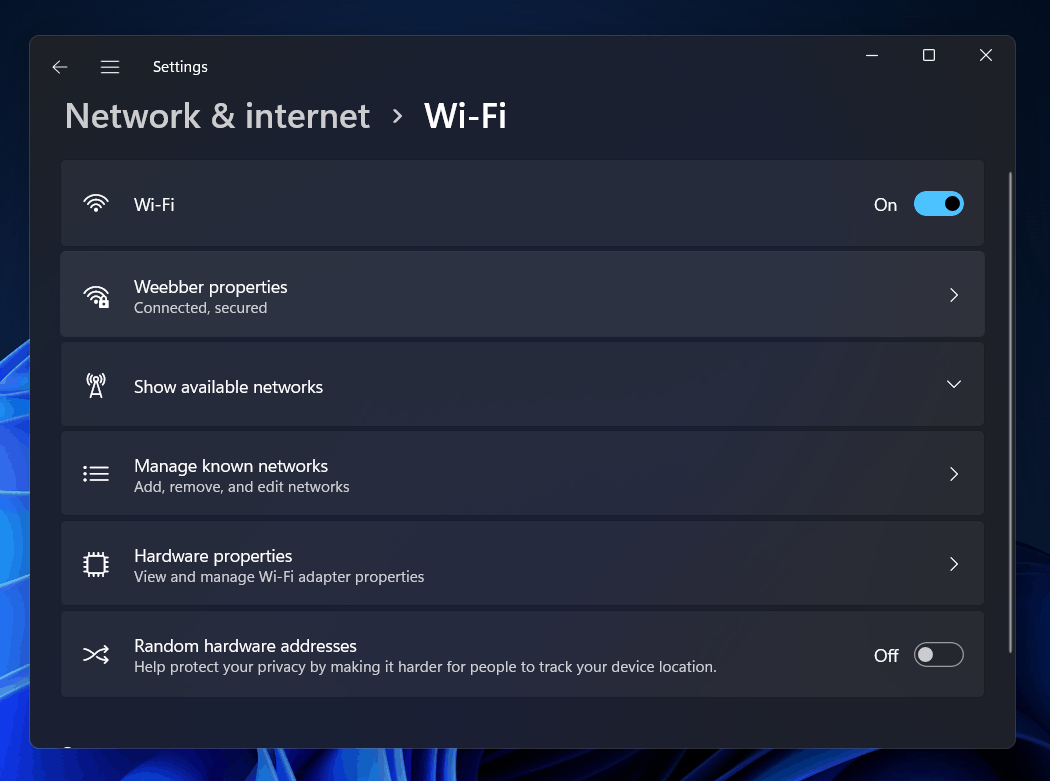1050x781 pixels.
Task: Click the back arrow in Settings
Action: click(x=60, y=67)
